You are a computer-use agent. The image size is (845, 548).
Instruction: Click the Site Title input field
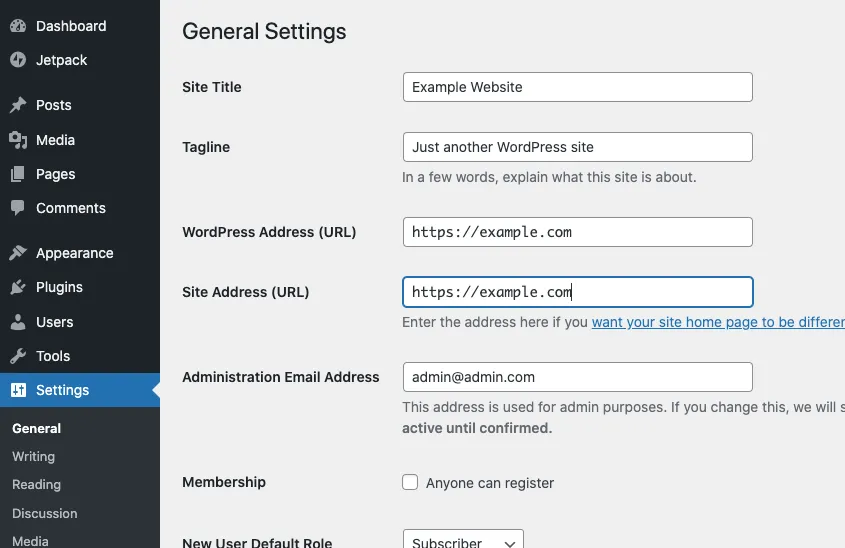tap(578, 87)
